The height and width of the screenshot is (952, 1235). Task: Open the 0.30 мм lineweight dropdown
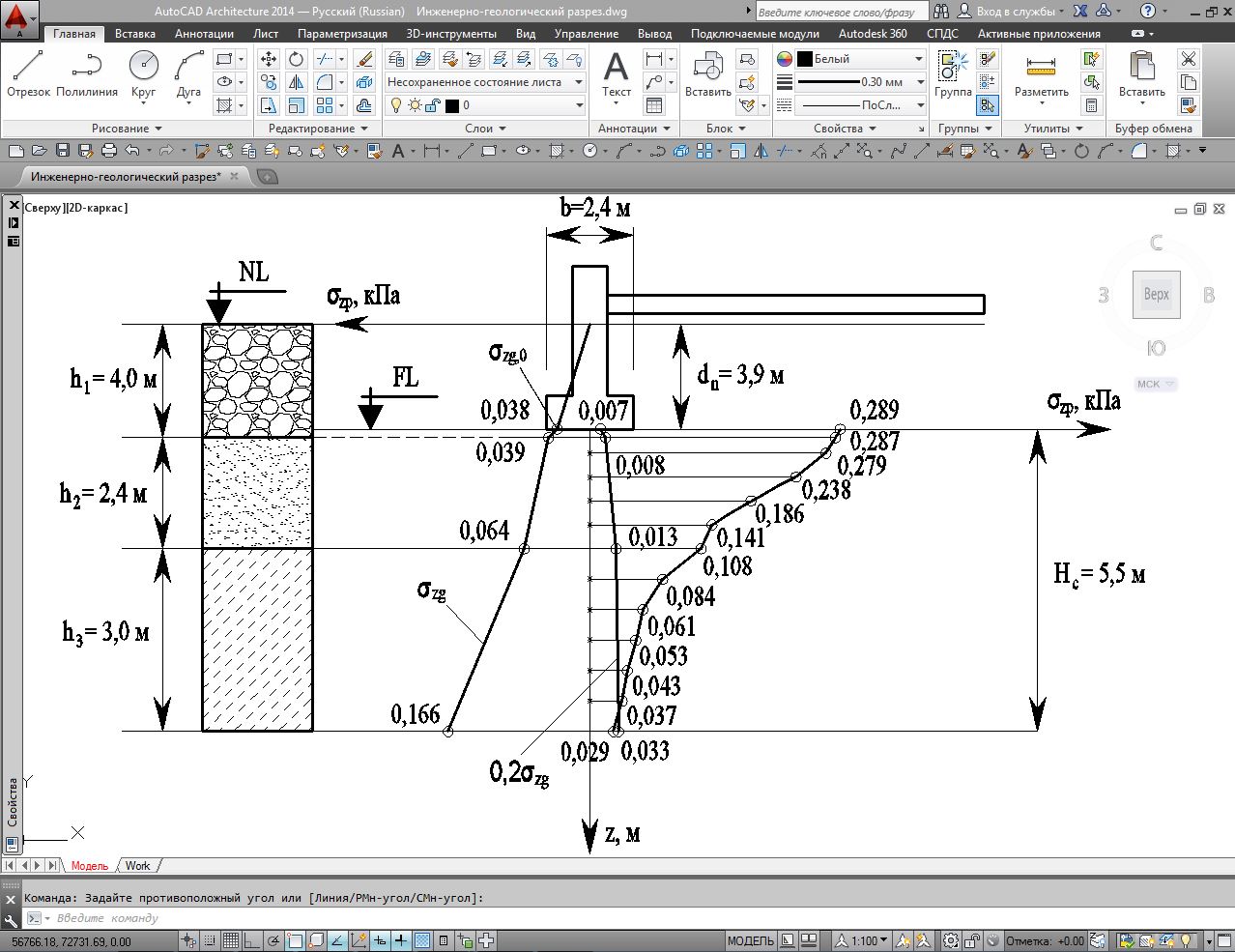(918, 82)
